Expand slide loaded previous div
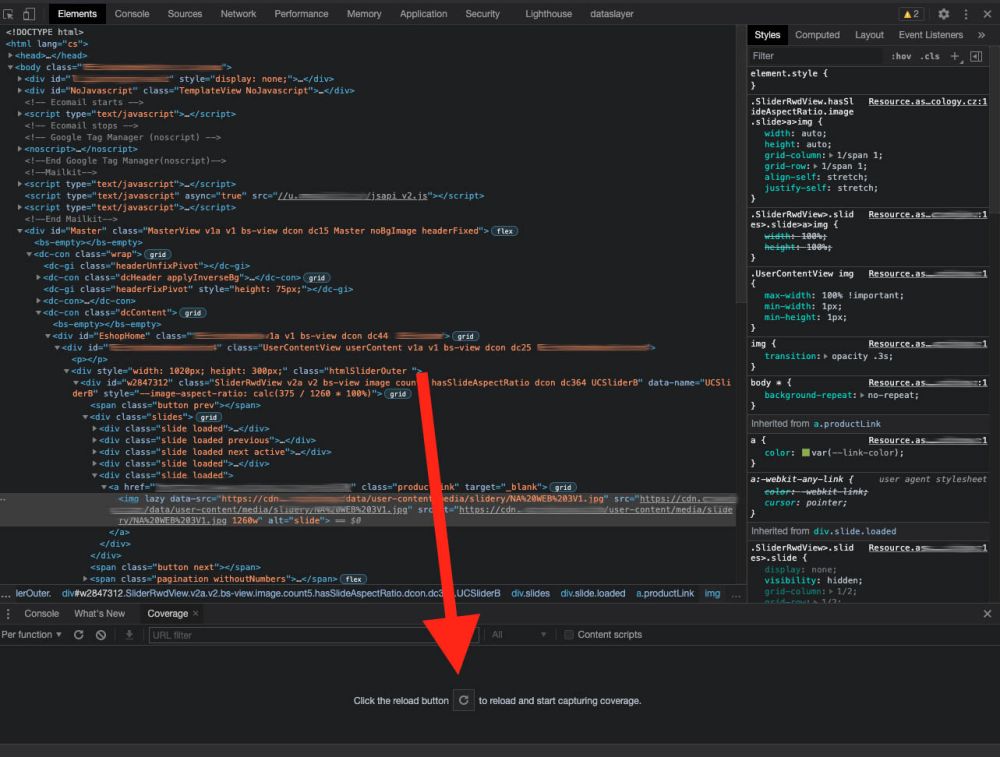The height and width of the screenshot is (757, 1000). (x=94, y=440)
